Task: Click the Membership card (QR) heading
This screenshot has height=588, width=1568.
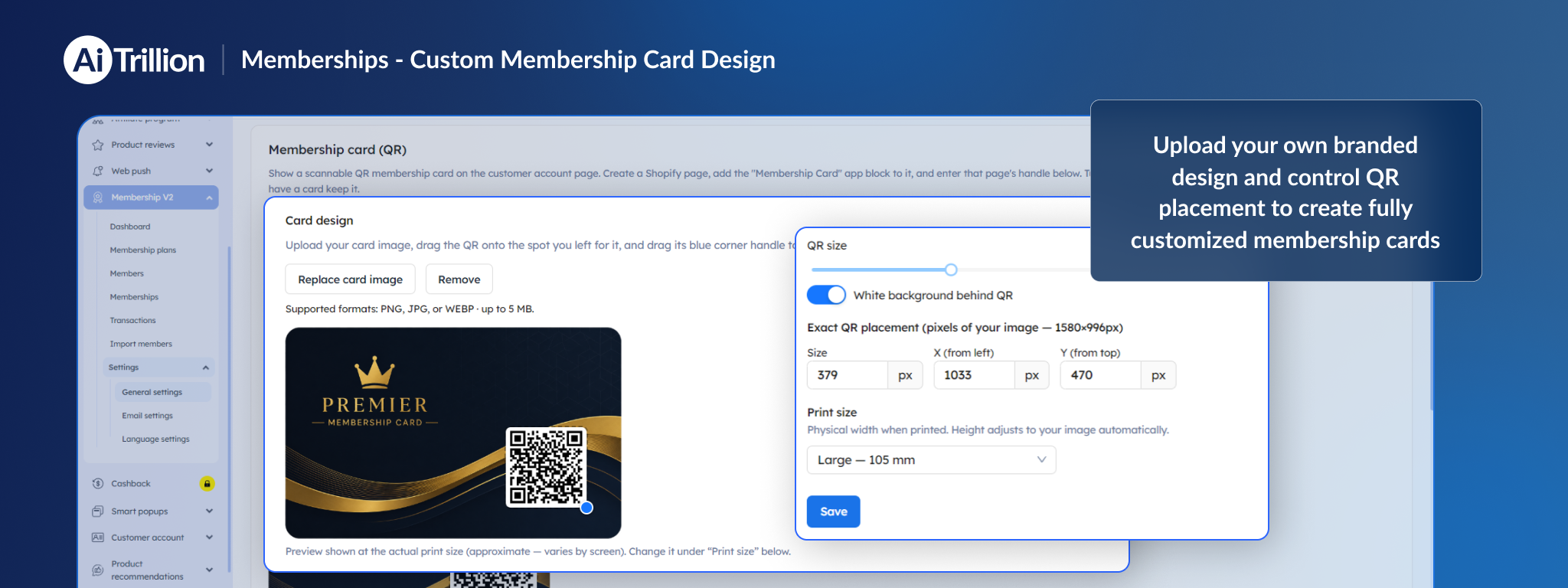Action: coord(338,150)
